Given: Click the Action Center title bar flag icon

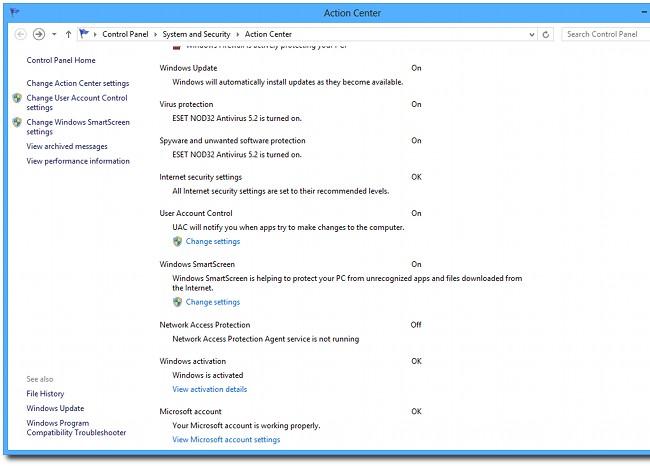Looking at the screenshot, I should [15, 12].
